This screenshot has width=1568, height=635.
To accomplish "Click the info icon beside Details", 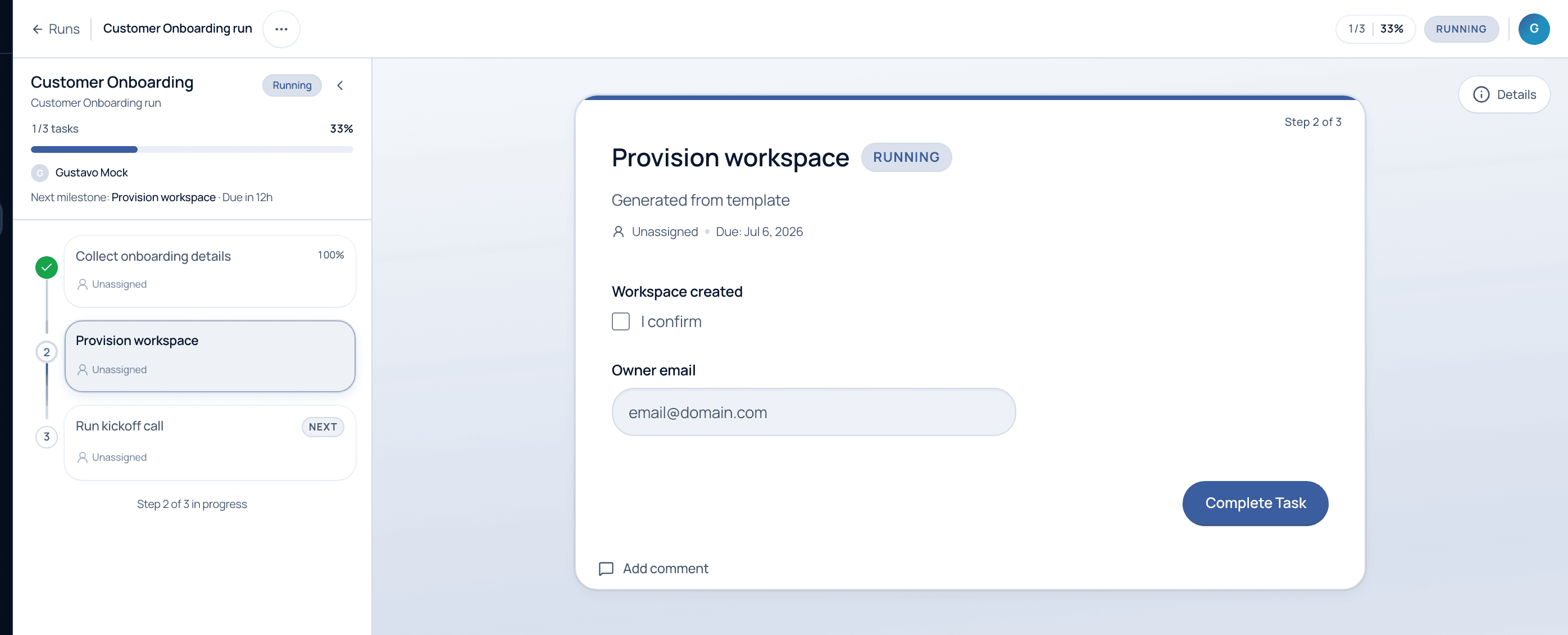I will (1481, 94).
